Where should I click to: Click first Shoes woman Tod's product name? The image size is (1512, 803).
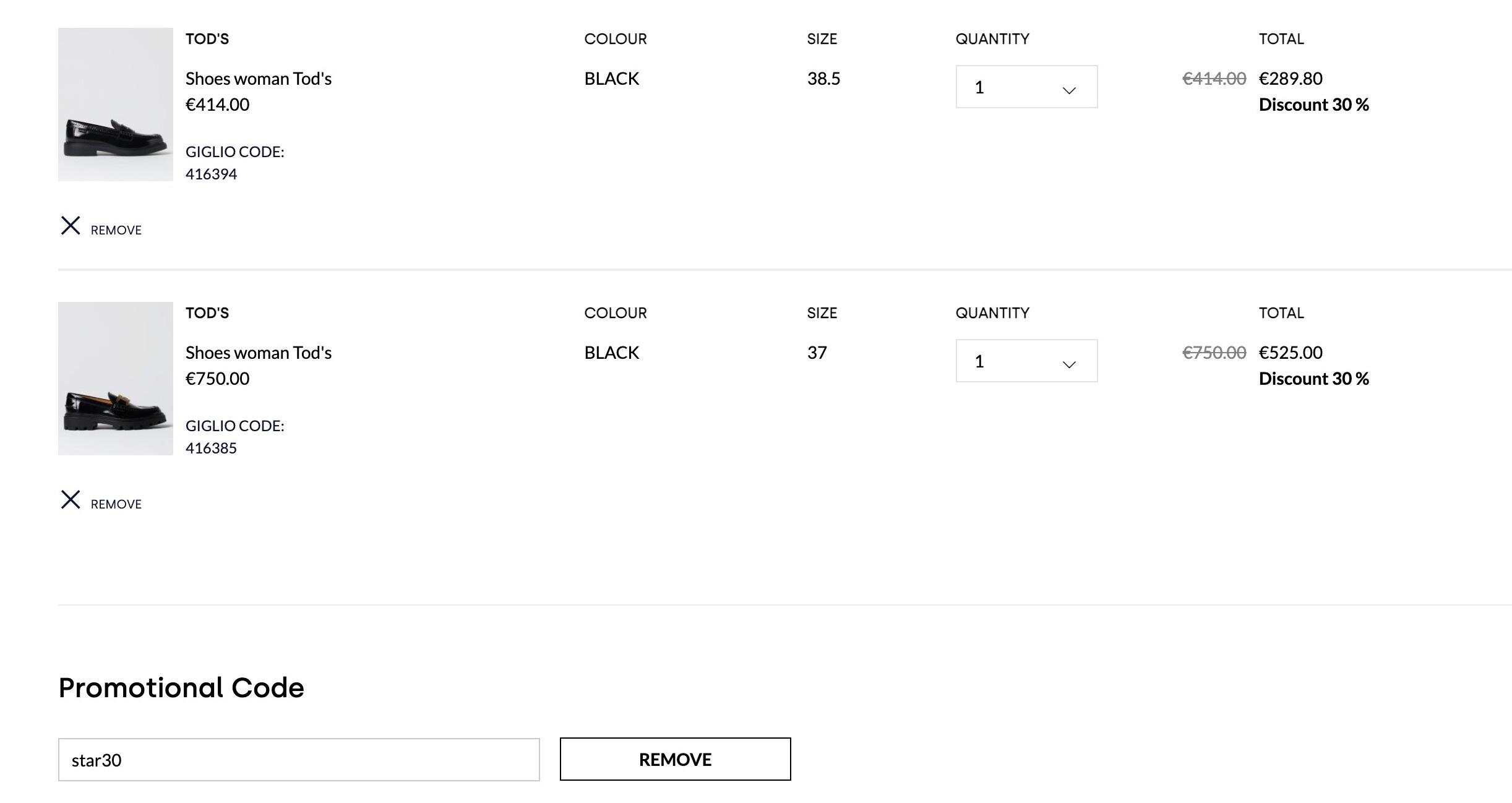point(259,79)
